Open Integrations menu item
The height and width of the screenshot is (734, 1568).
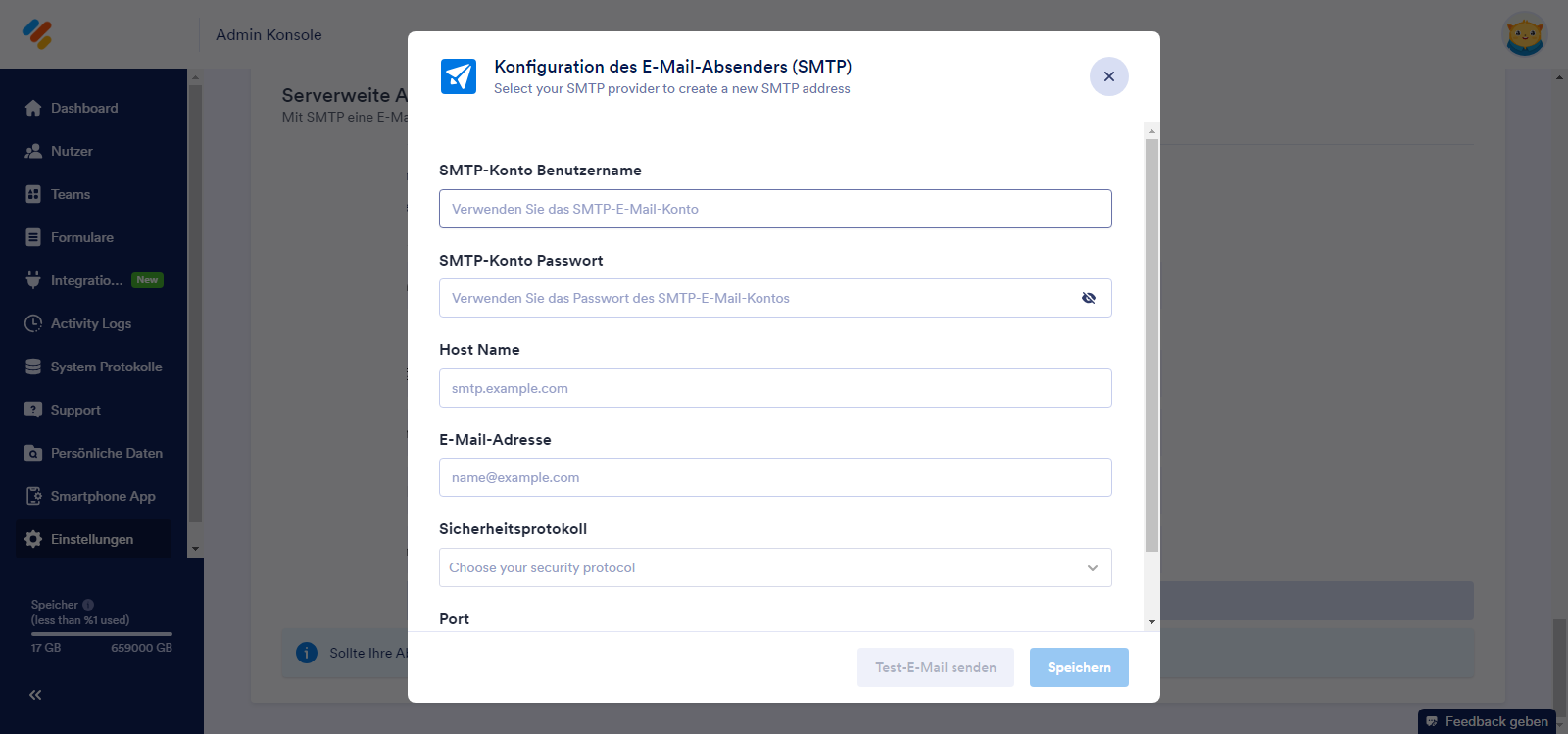pos(87,280)
